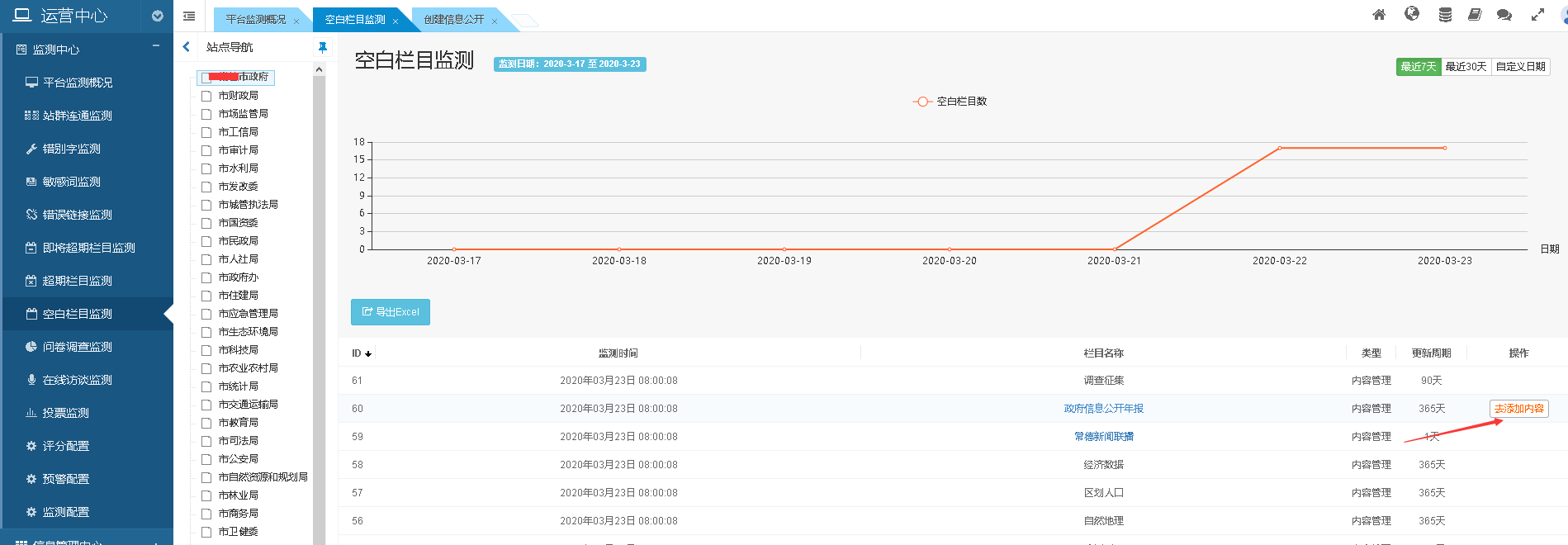Open the 运营中心 dropdown arrow
This screenshot has width=1568, height=545.
158,16
